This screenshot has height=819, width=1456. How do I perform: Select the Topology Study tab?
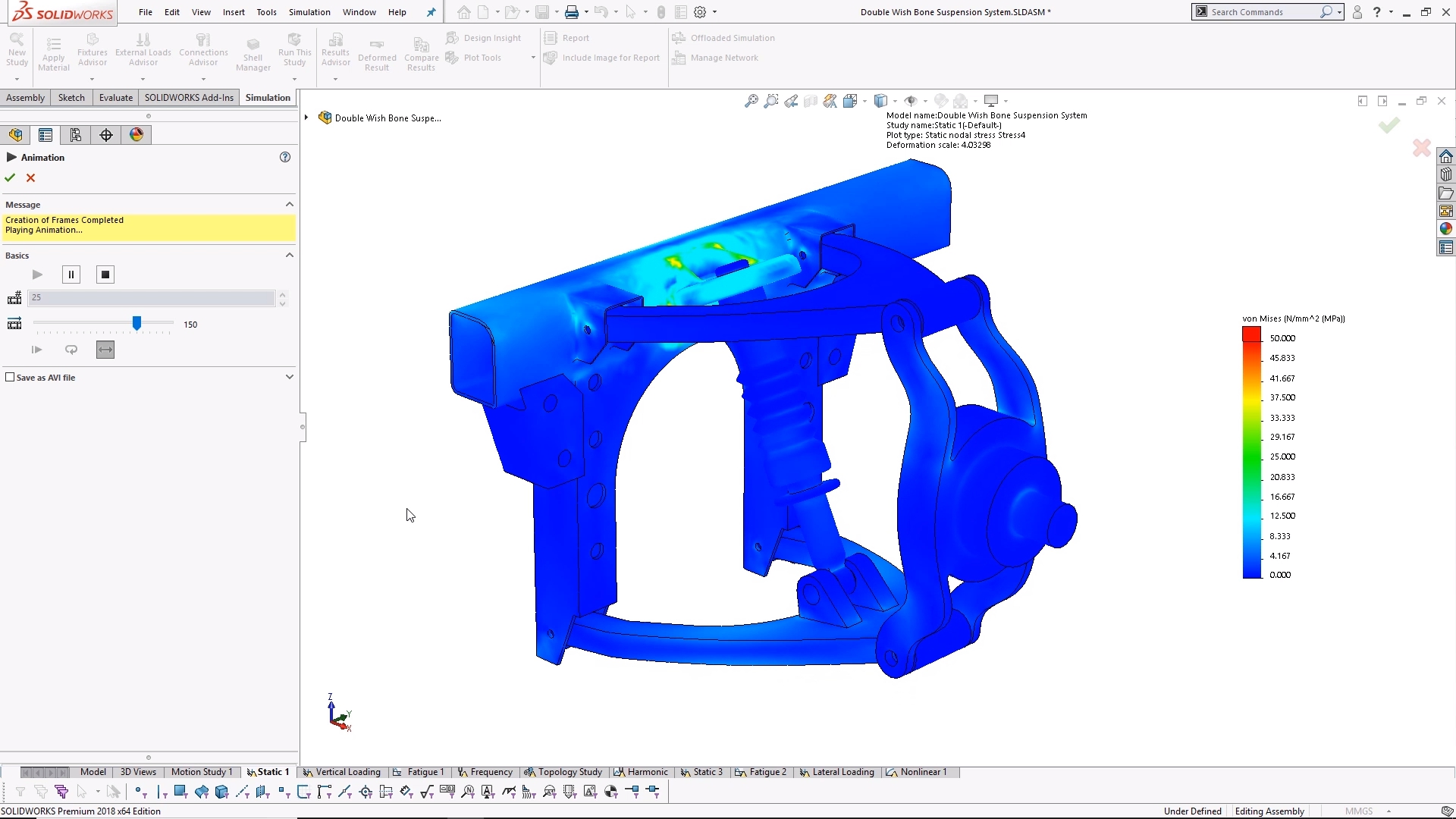coord(569,771)
